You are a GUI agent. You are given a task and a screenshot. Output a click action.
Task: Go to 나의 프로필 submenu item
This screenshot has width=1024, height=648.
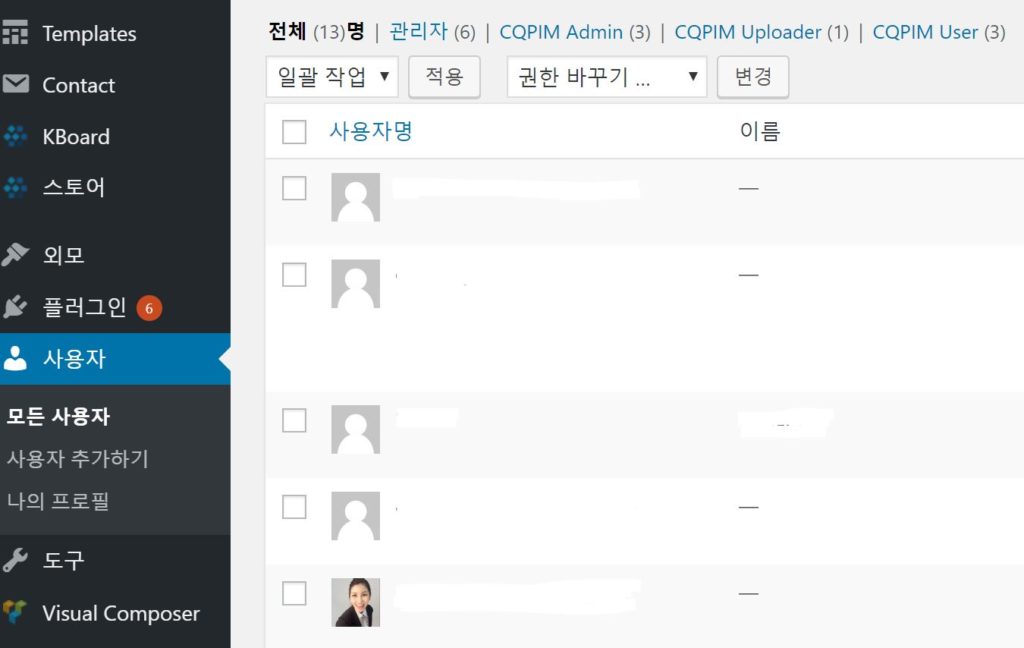click(x=58, y=501)
